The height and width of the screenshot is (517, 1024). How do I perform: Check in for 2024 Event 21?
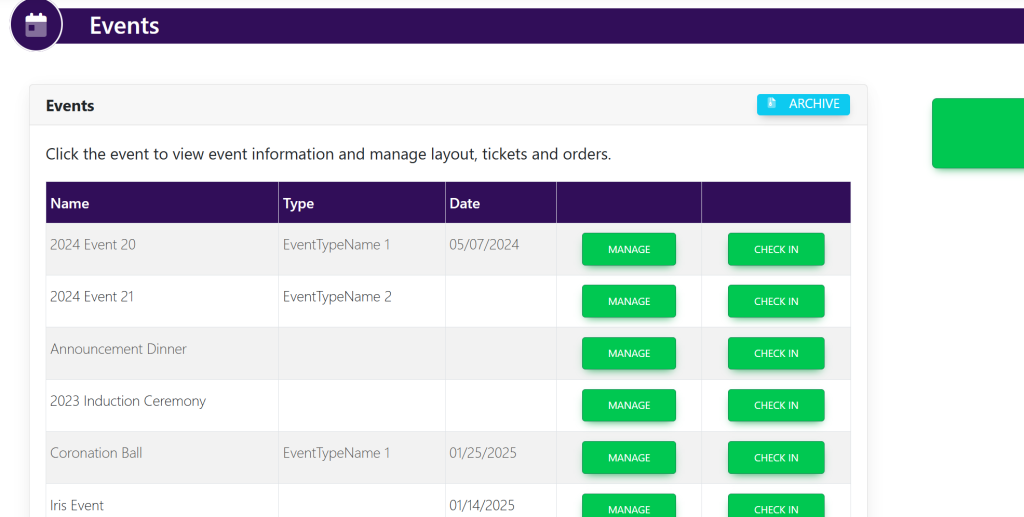(x=775, y=301)
